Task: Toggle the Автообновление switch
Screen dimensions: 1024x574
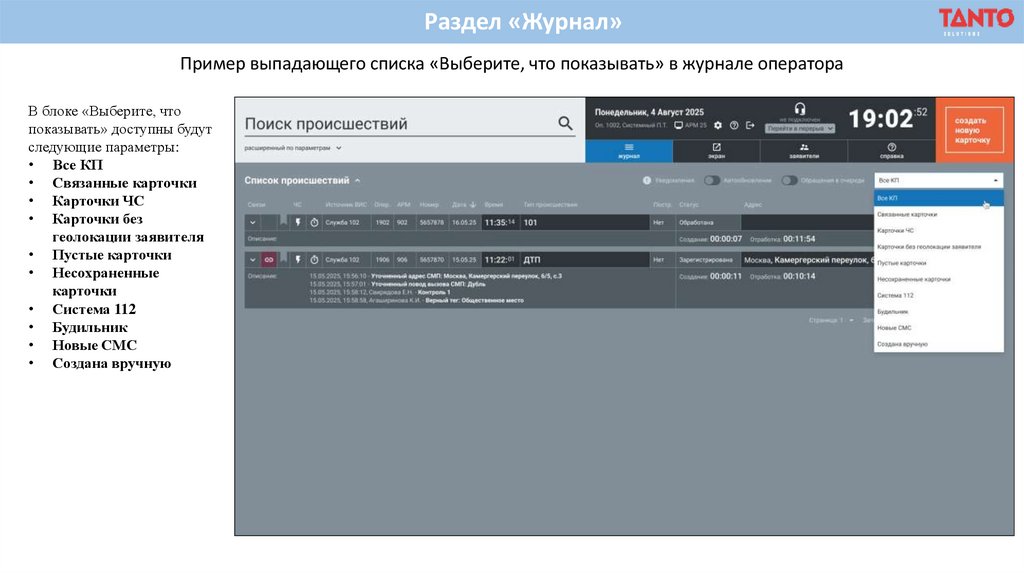Action: coord(712,180)
